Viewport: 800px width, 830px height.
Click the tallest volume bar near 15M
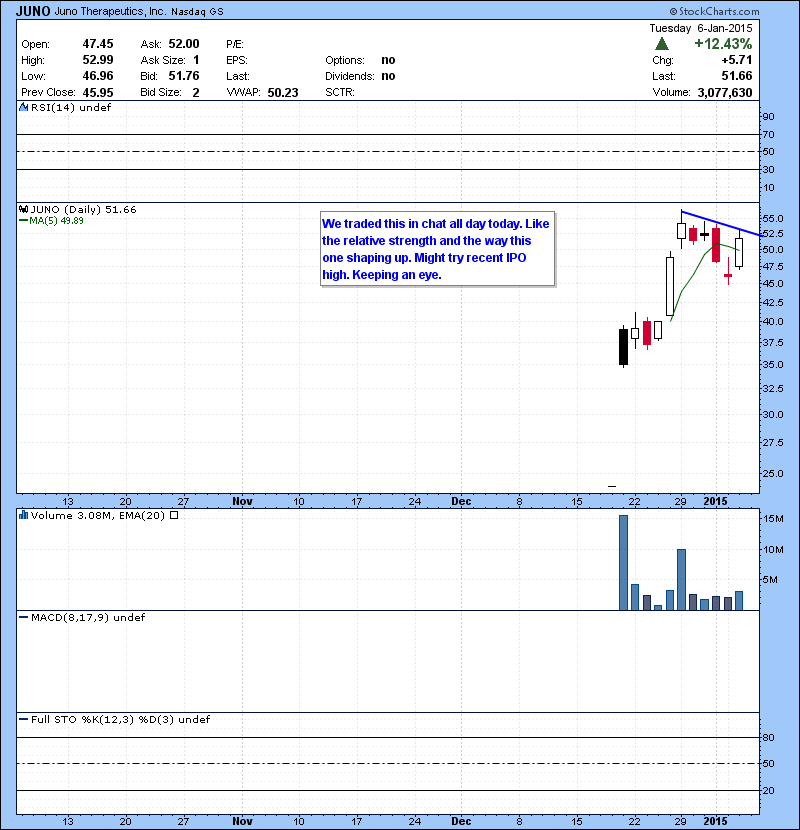[623, 563]
